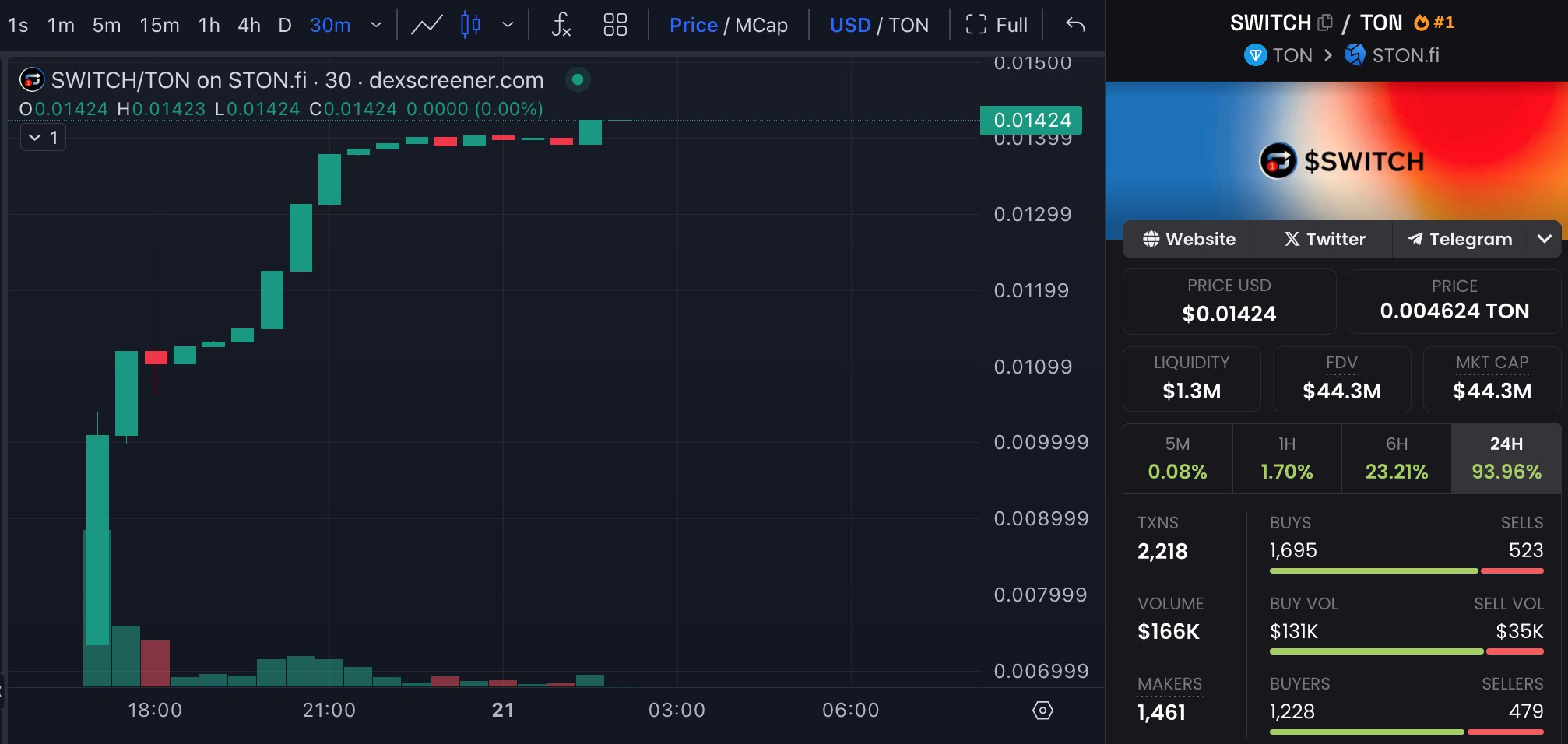Select the 24H change tab
Viewport: 1568px width, 744px height.
1506,458
